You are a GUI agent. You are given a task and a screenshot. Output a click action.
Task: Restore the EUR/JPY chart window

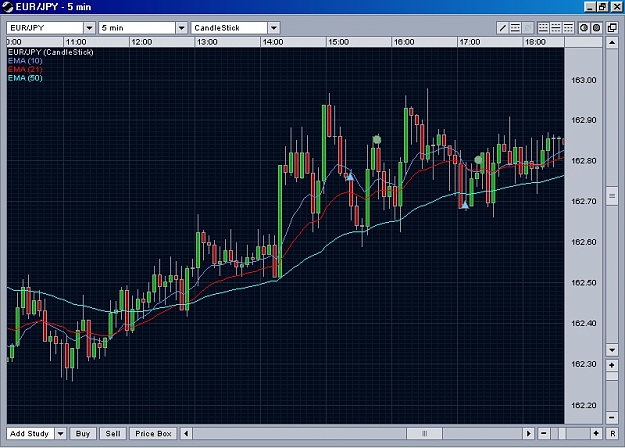point(603,7)
